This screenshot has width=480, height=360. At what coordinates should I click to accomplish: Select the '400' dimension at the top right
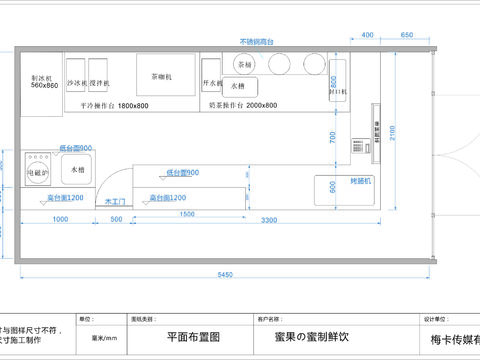[367, 35]
